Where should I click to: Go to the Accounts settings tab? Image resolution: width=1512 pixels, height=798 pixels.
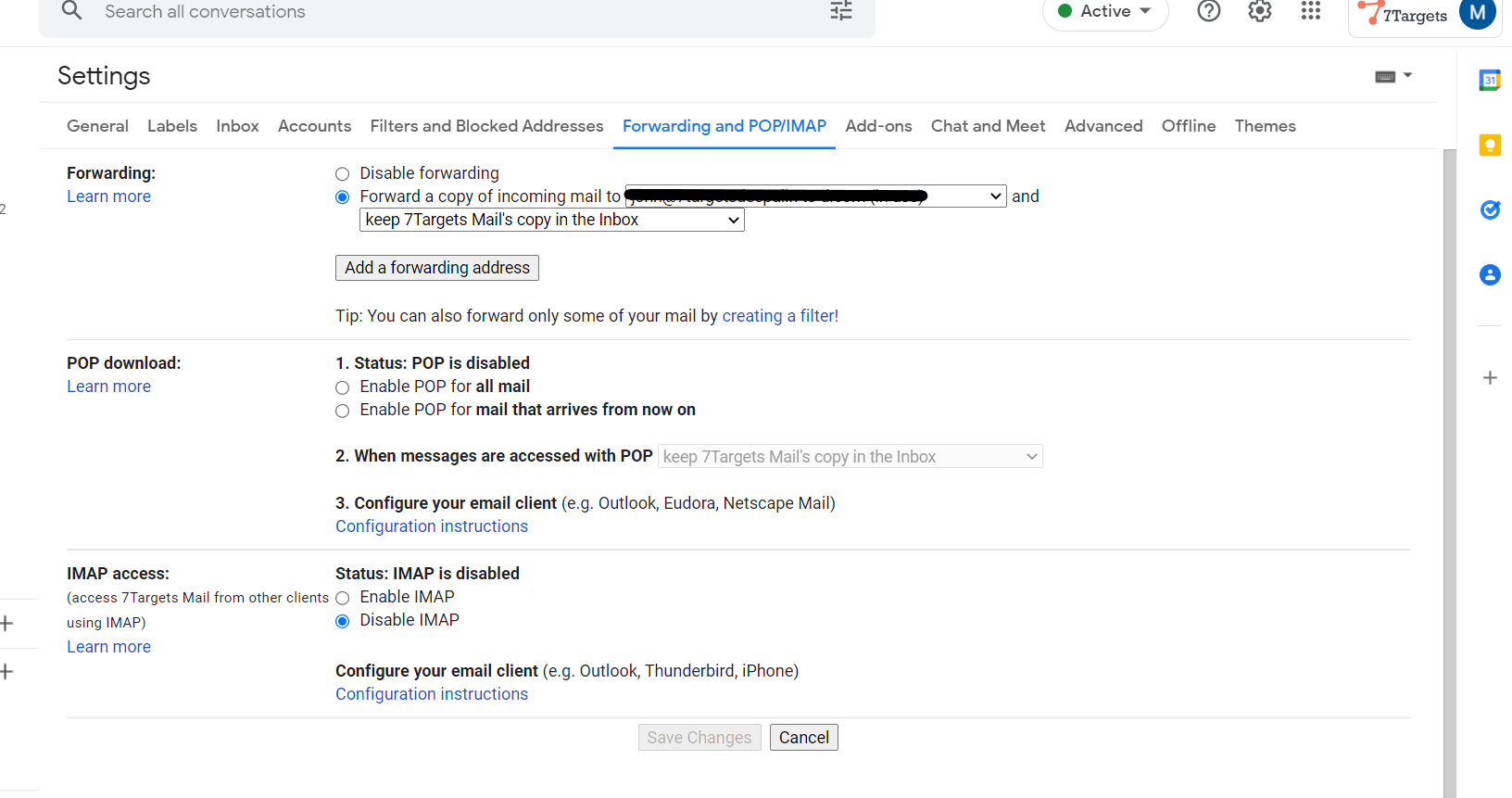pos(314,126)
